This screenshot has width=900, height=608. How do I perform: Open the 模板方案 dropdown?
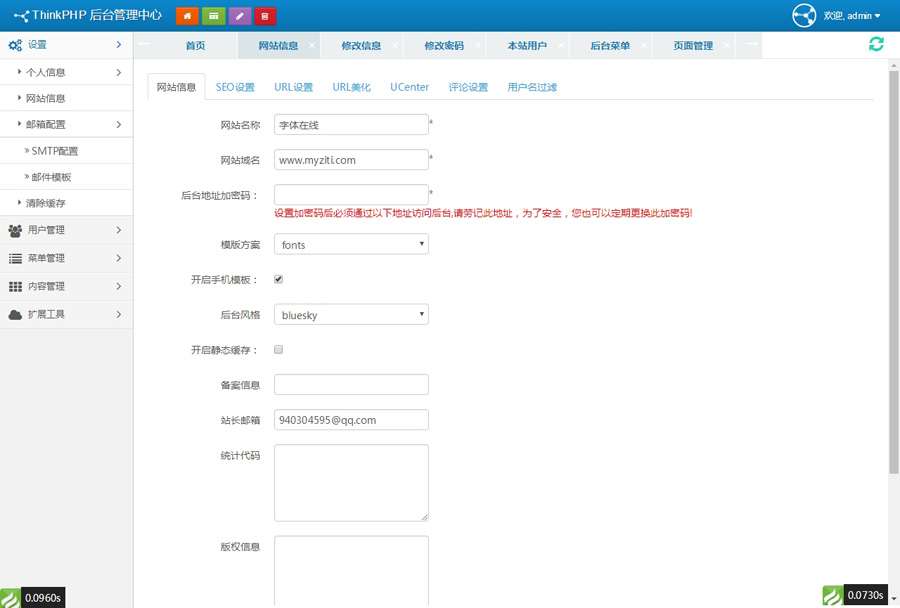[351, 244]
